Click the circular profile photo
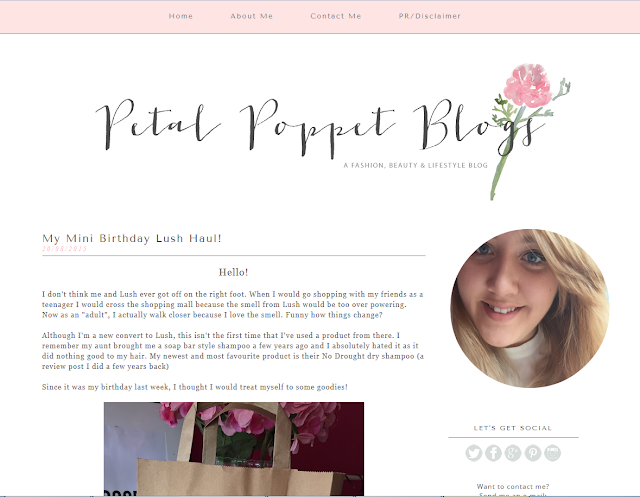 coord(530,308)
